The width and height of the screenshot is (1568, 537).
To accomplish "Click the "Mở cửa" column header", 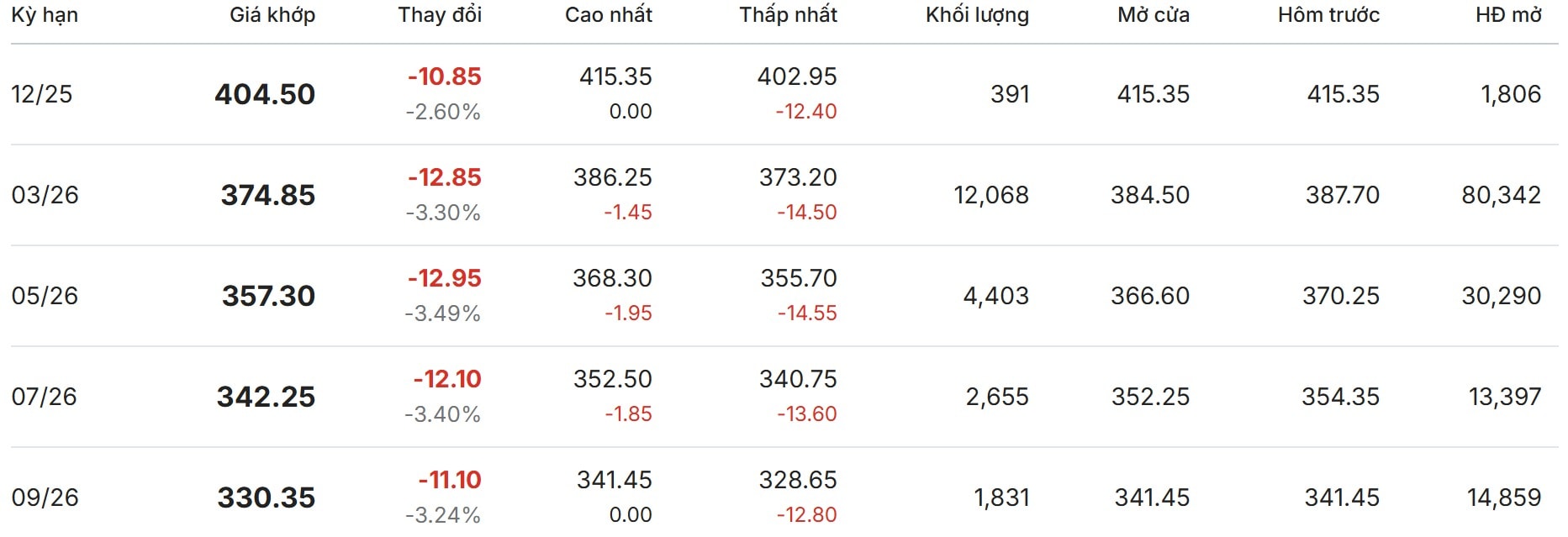I will pos(1154,15).
